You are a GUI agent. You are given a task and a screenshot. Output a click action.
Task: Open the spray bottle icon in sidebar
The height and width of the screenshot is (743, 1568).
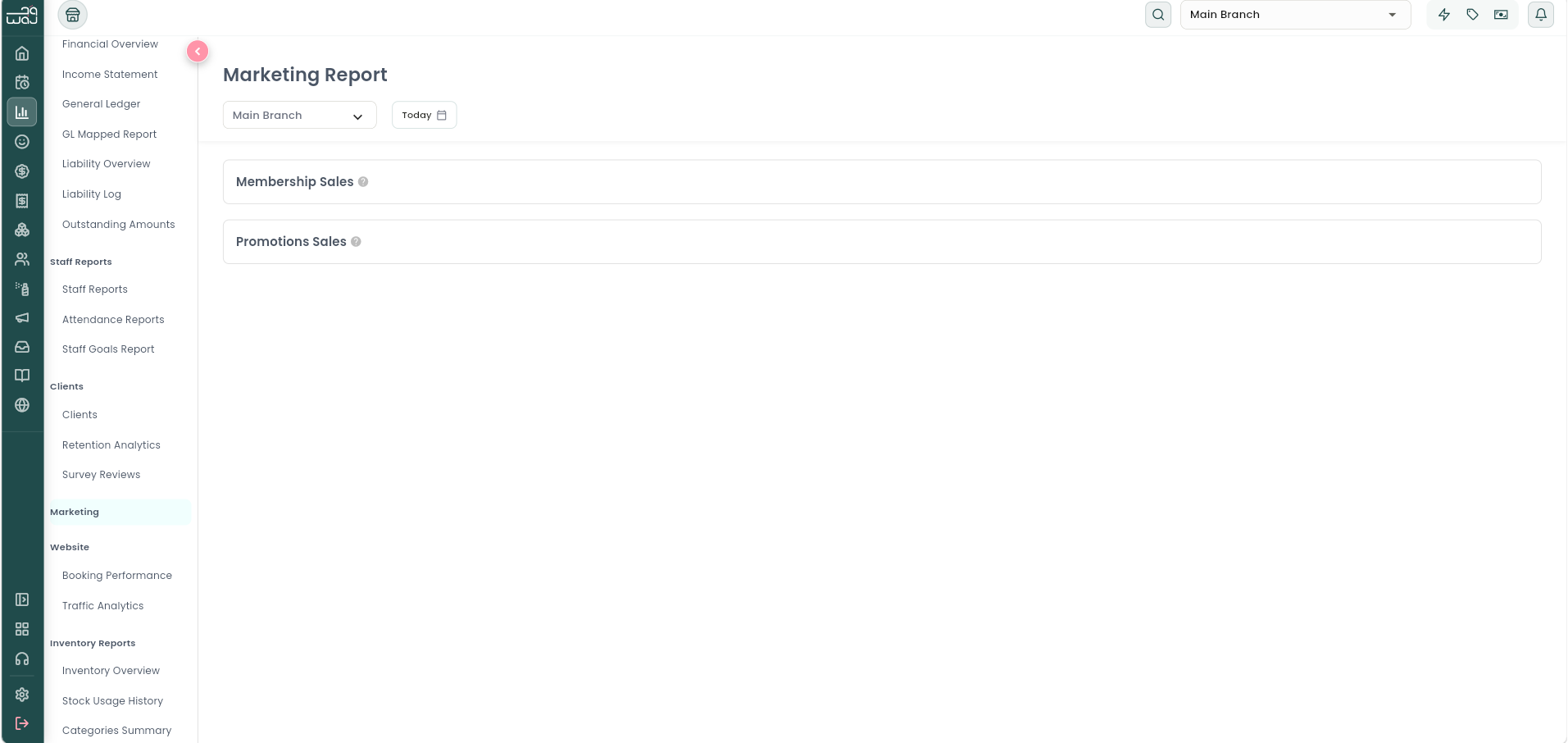[x=22, y=289]
